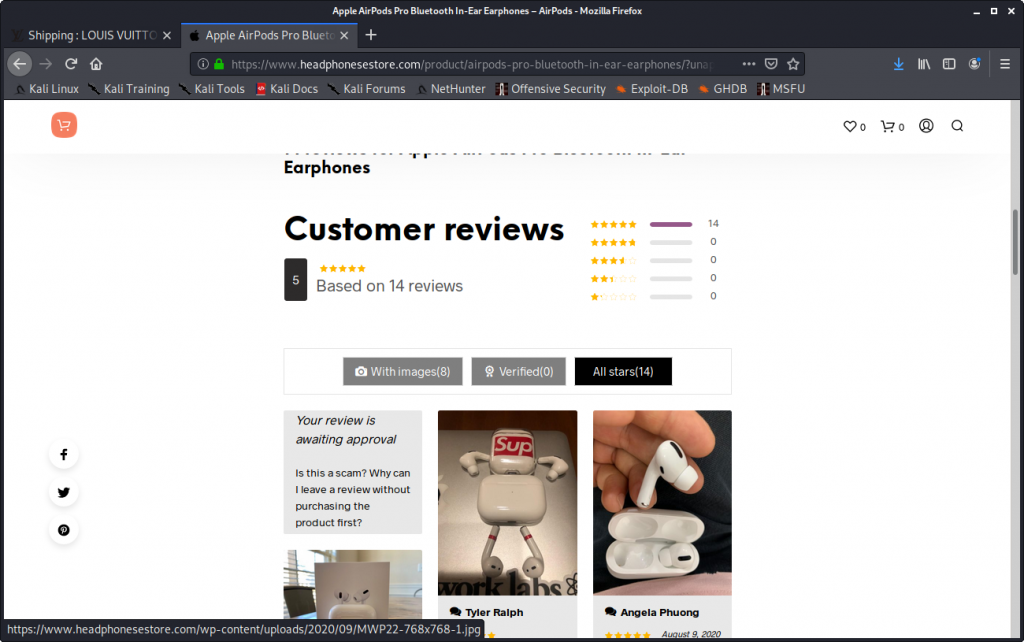Open the Kali Tools bookmark
1024x642 pixels.
(x=212, y=89)
